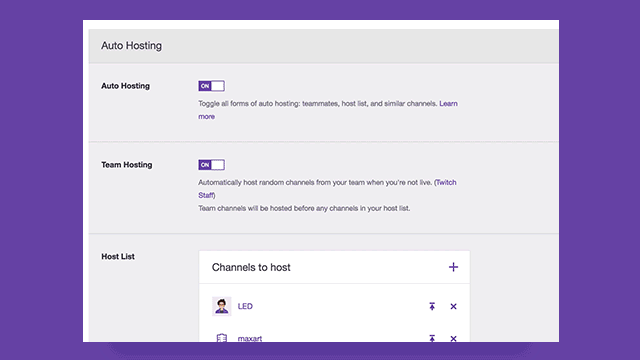Remove LED from the host list
The width and height of the screenshot is (640, 360).
point(453,307)
